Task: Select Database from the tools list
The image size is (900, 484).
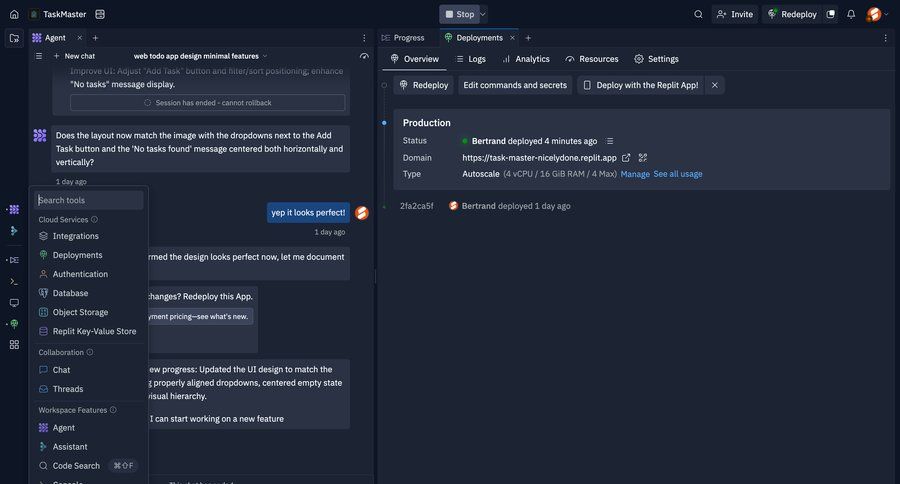Action: pos(70,293)
